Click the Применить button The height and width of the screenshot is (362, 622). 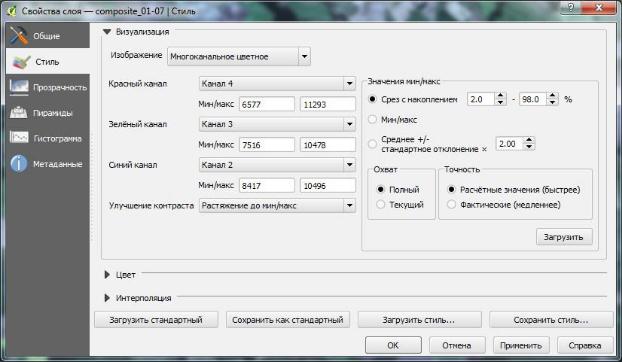pyautogui.click(x=521, y=345)
